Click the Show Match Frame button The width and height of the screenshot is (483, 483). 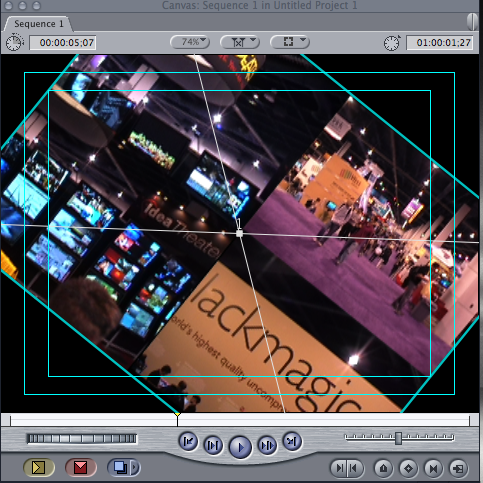pos(459,469)
